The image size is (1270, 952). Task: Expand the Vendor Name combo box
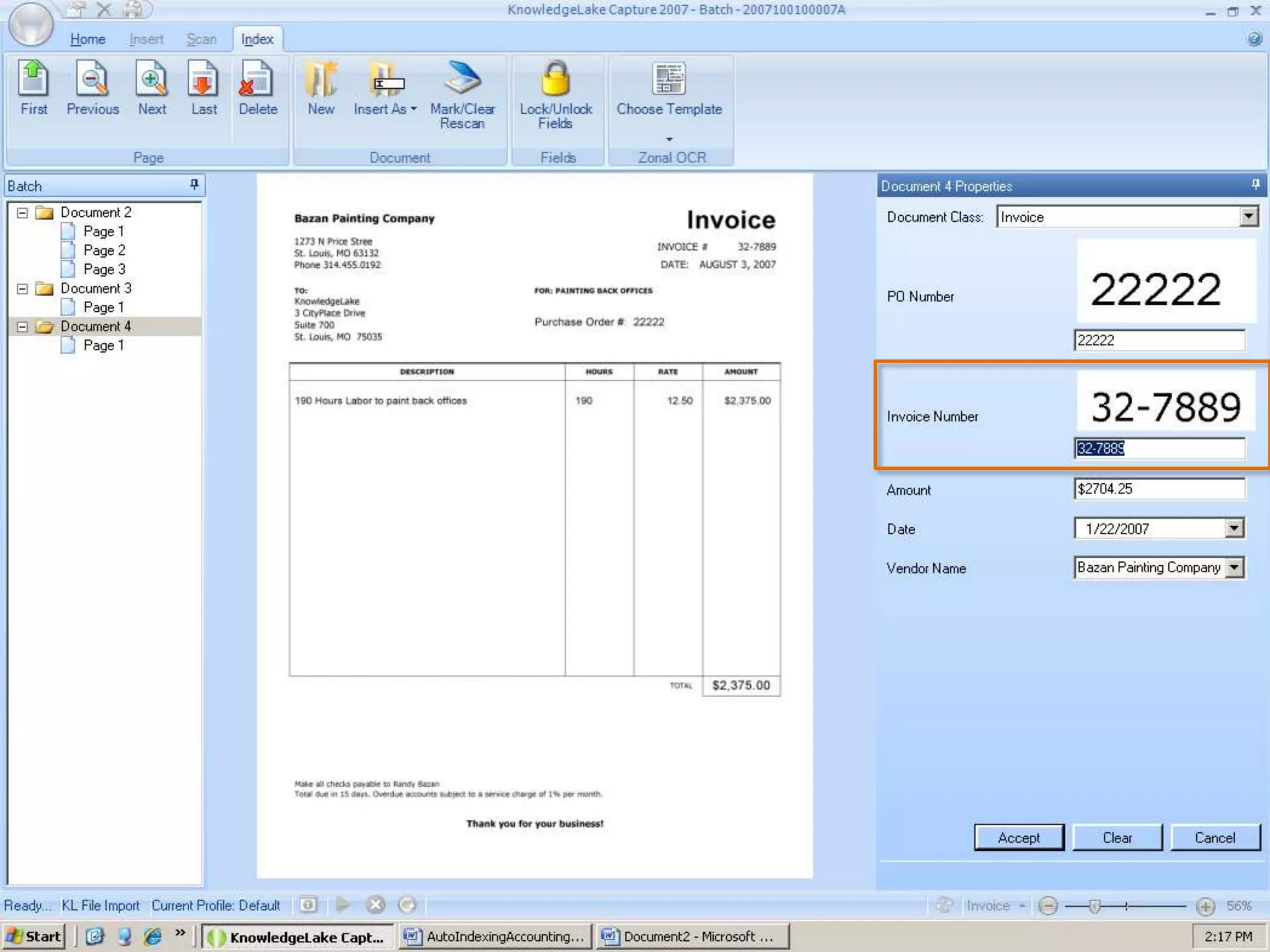click(x=1235, y=567)
